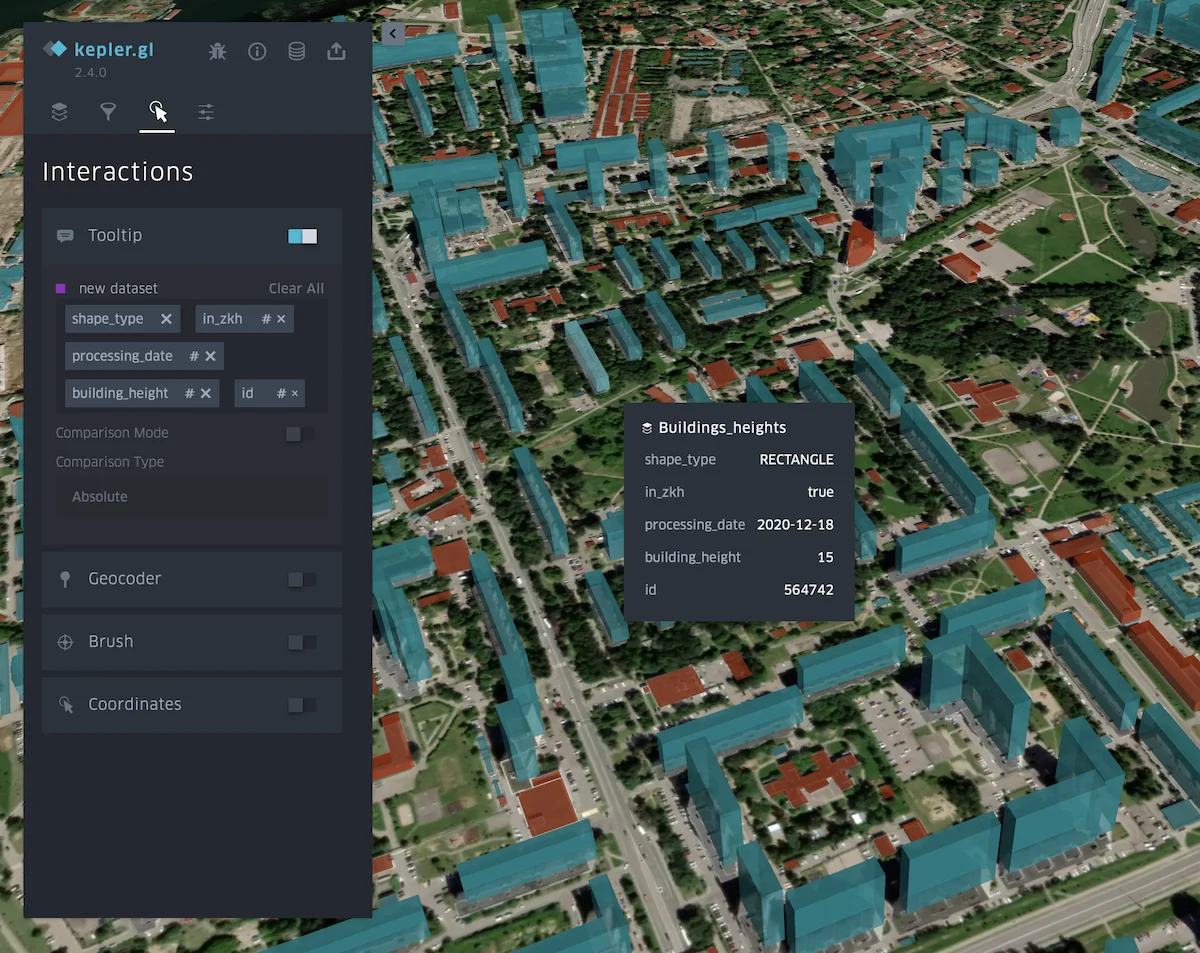Click the share/export icon
Screen dimensions: 1200x953
tap(337, 51)
